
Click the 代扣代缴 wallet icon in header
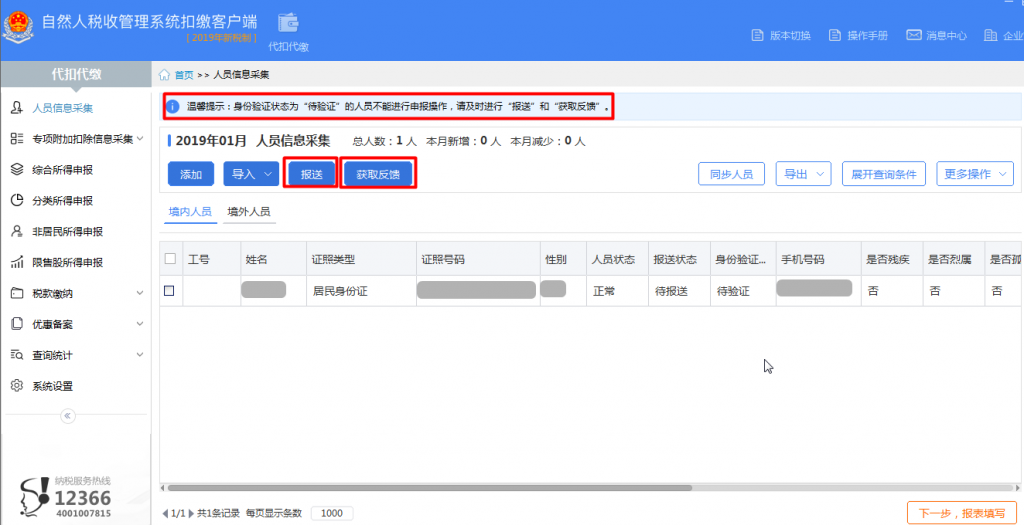289,22
